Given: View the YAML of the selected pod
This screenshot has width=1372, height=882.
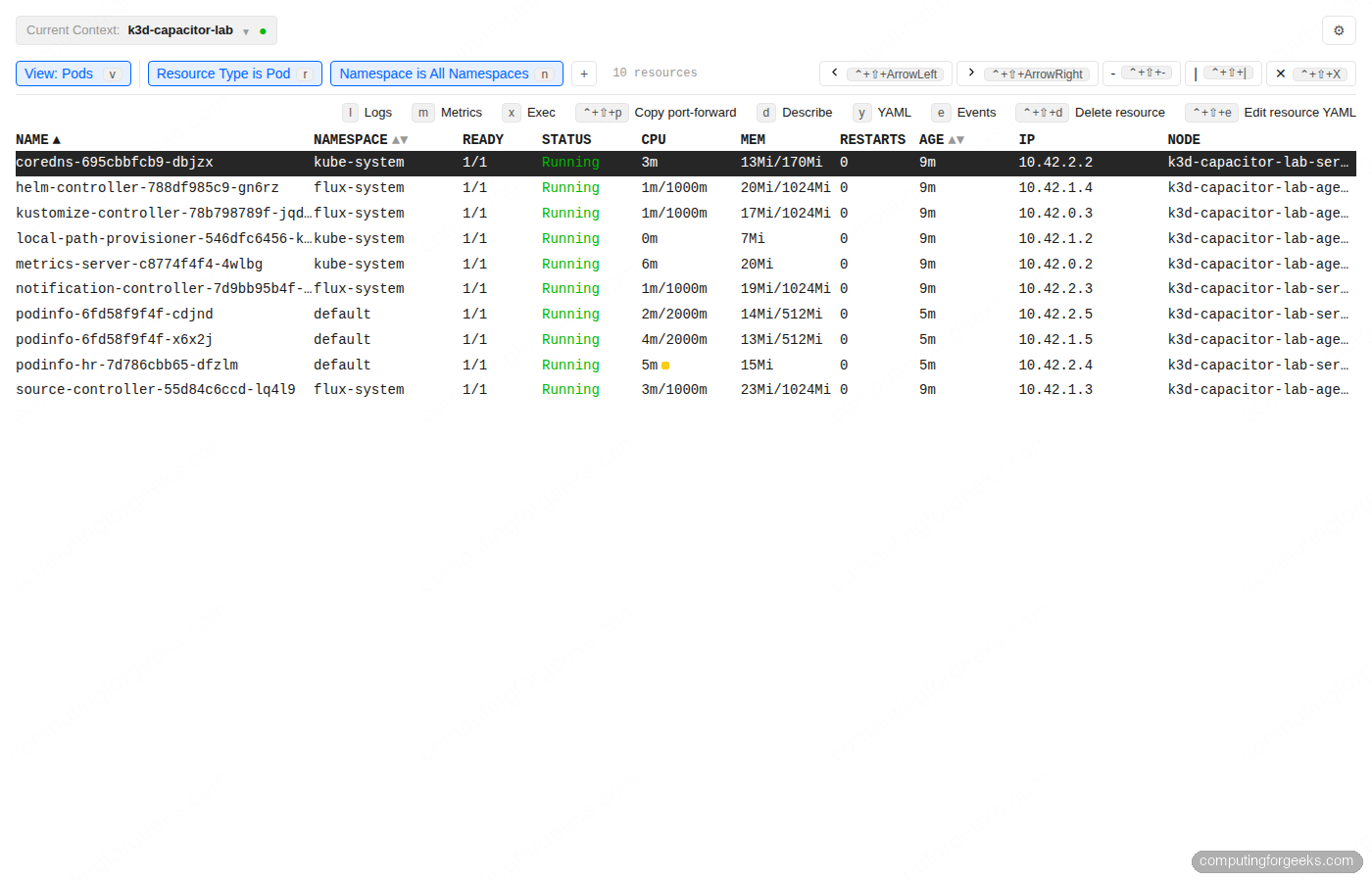Looking at the screenshot, I should (x=882, y=113).
